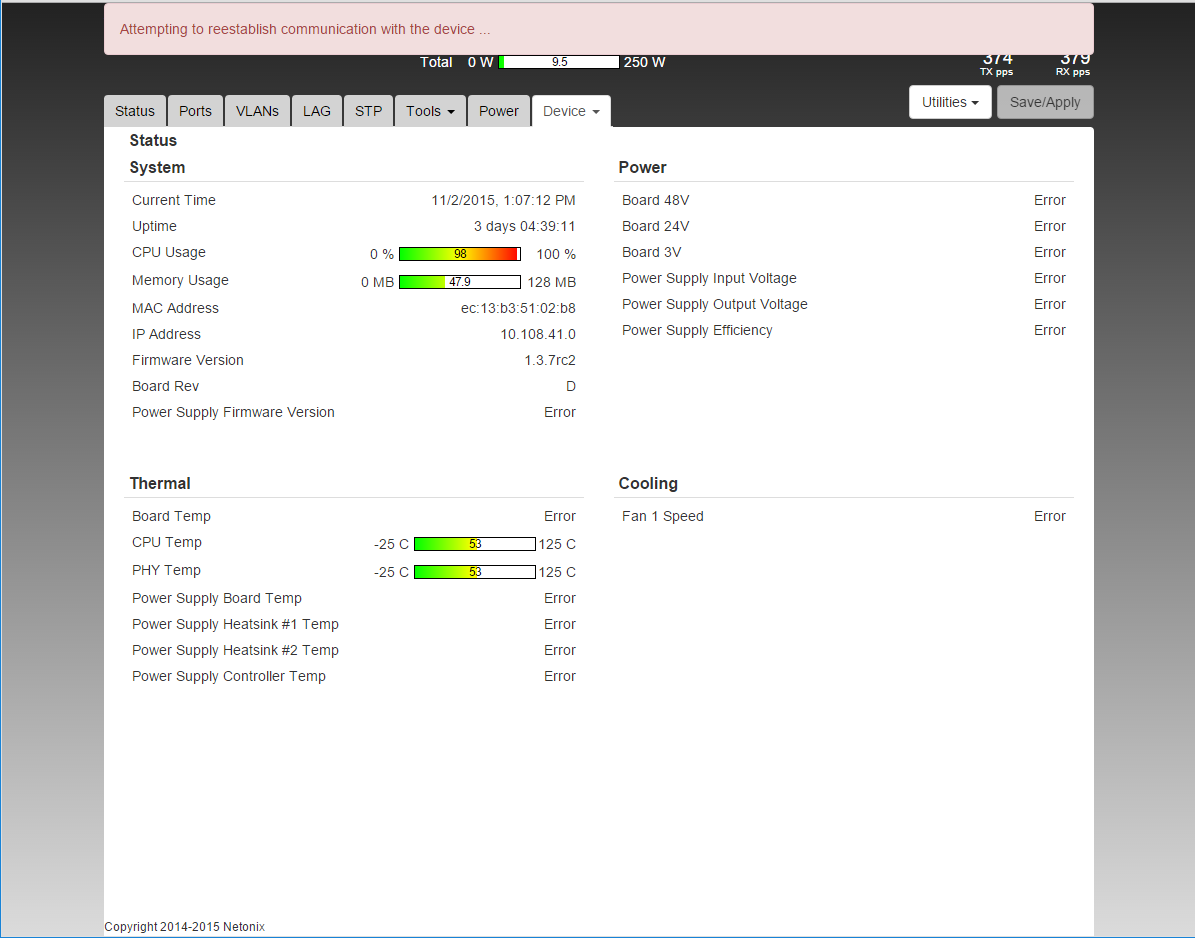The width and height of the screenshot is (1195, 938).
Task: Go to the LAG tab
Action: (317, 111)
